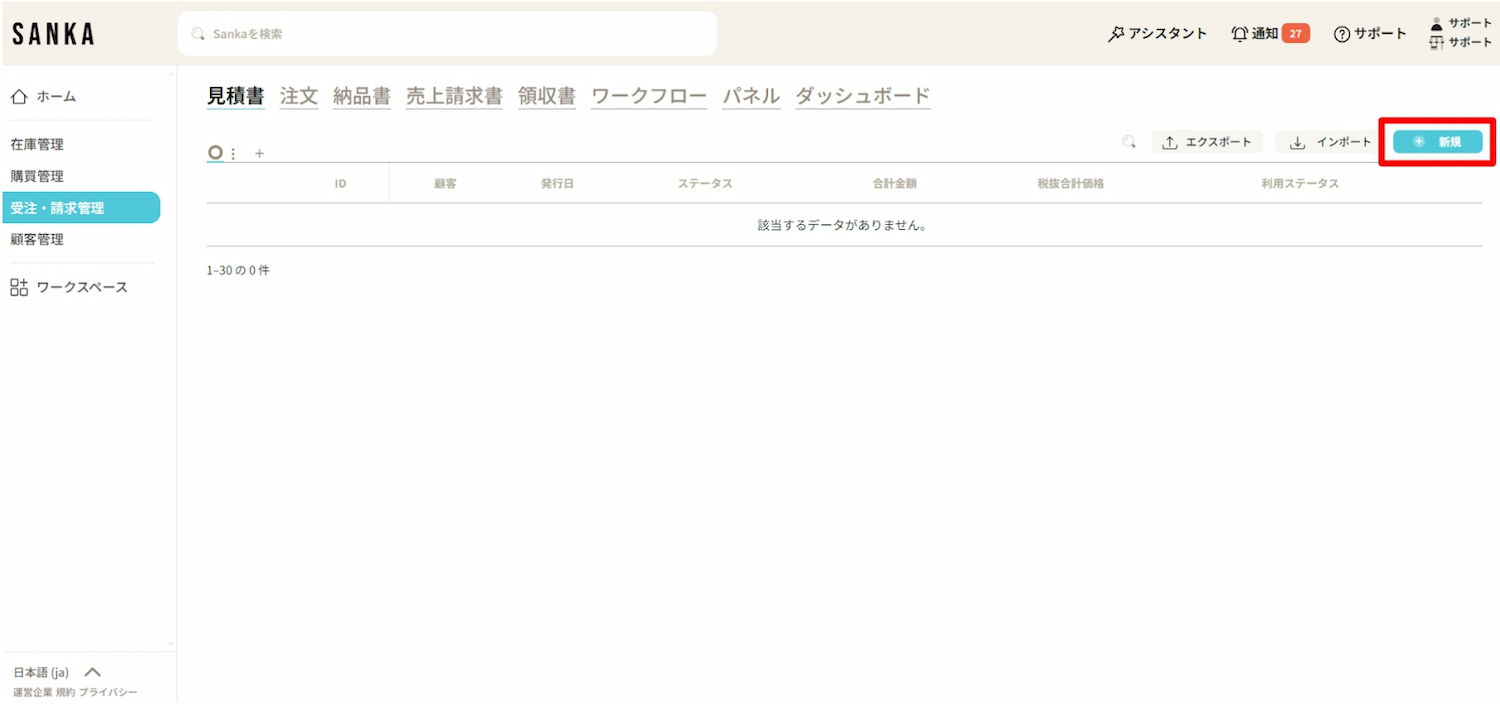Click the SANKA logo

53,34
